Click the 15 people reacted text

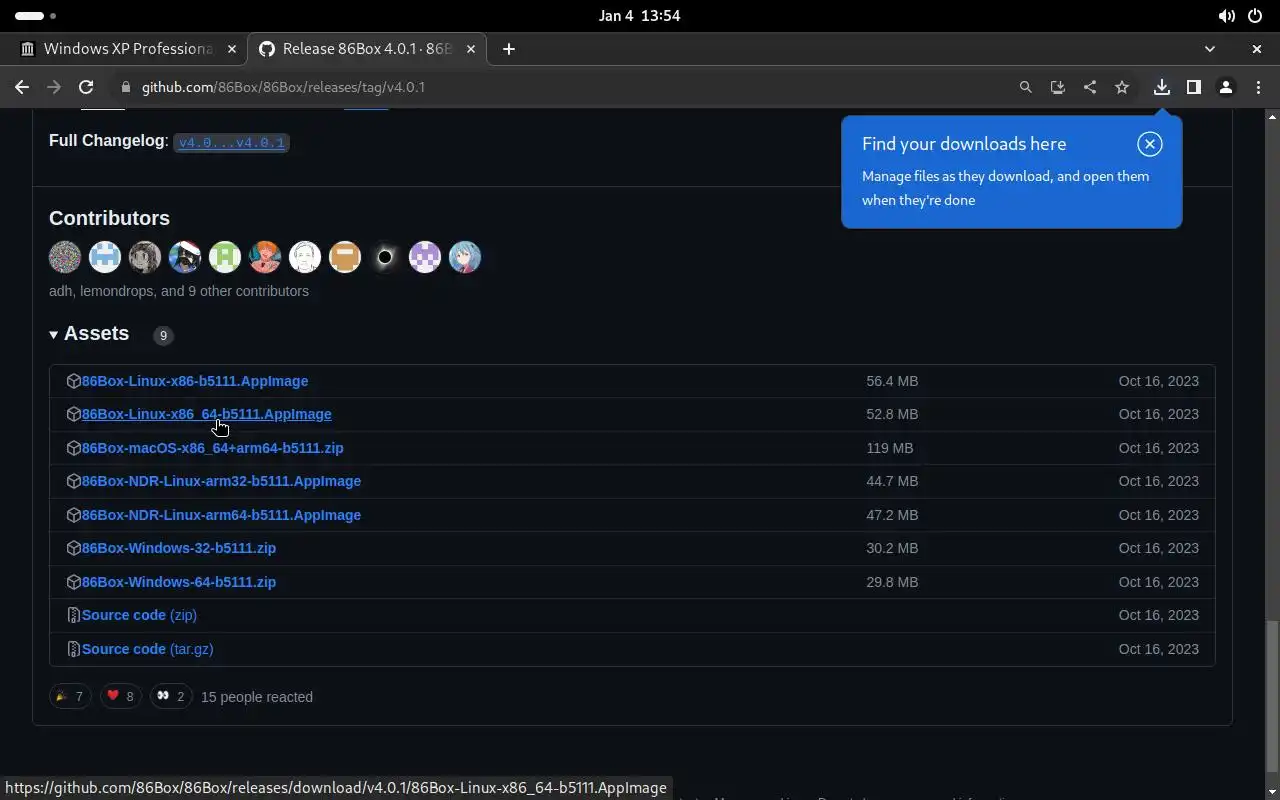pyautogui.click(x=257, y=697)
